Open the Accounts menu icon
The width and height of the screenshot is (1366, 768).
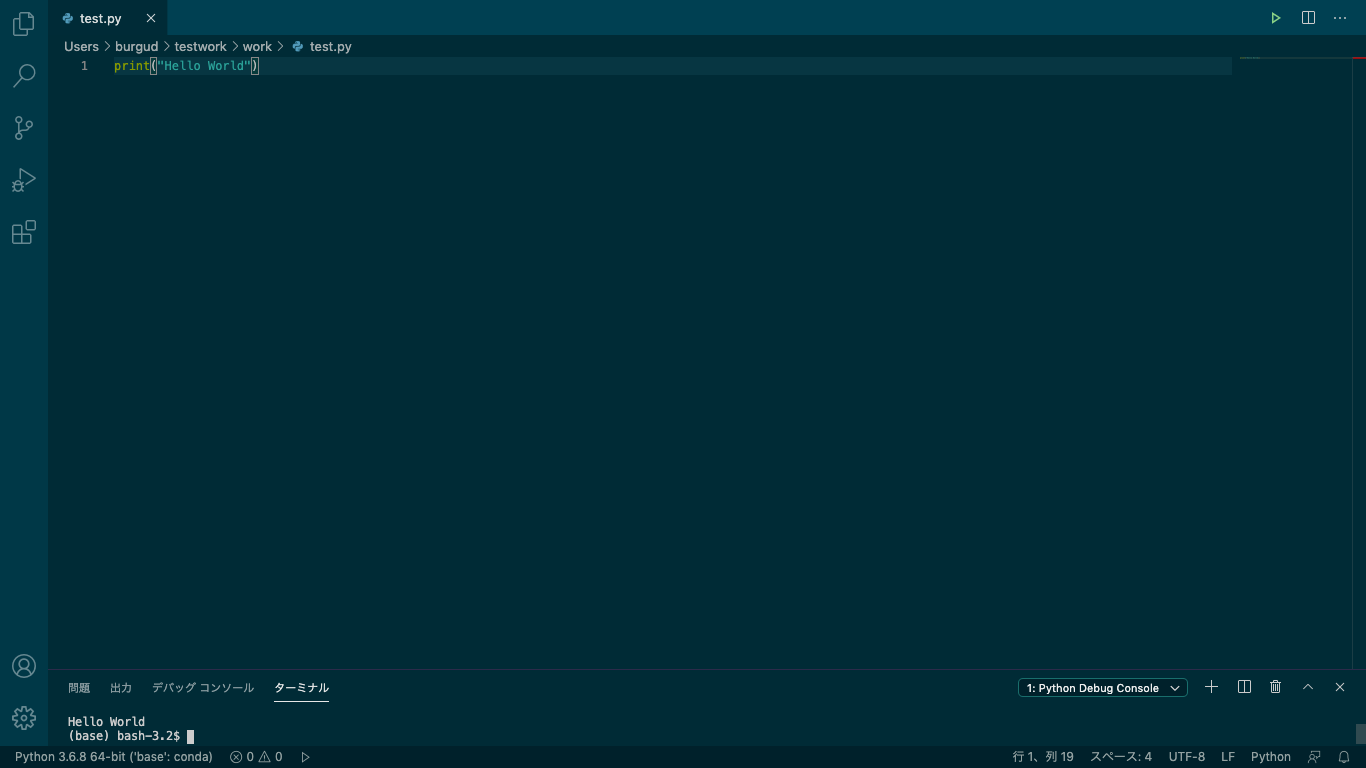(x=24, y=666)
